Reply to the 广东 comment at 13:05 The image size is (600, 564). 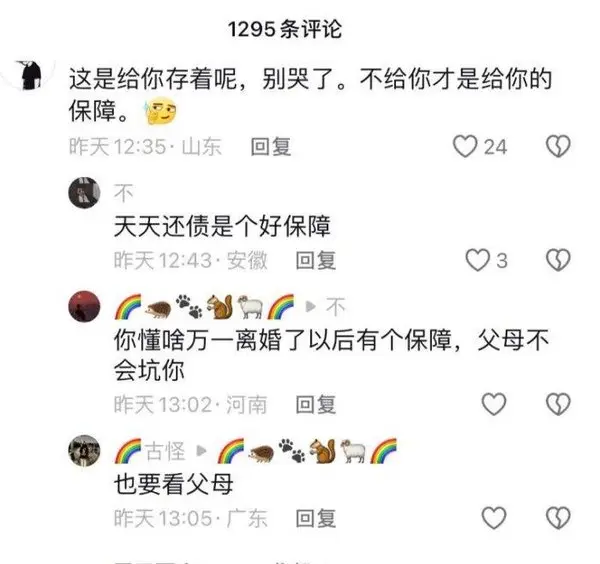316,518
